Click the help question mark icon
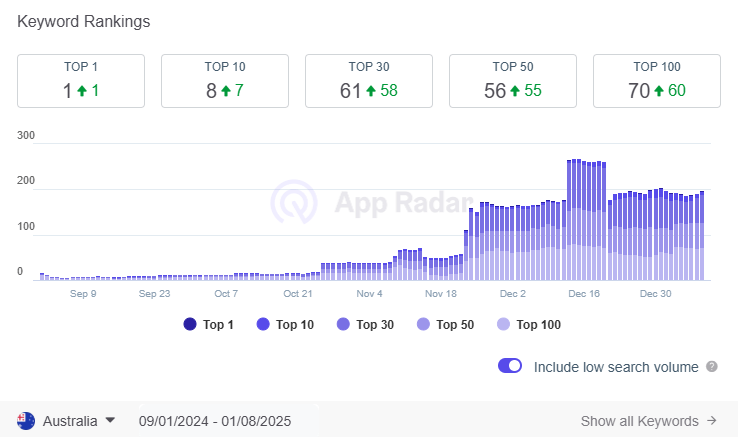Viewport: 738px width, 437px height. pos(712,366)
